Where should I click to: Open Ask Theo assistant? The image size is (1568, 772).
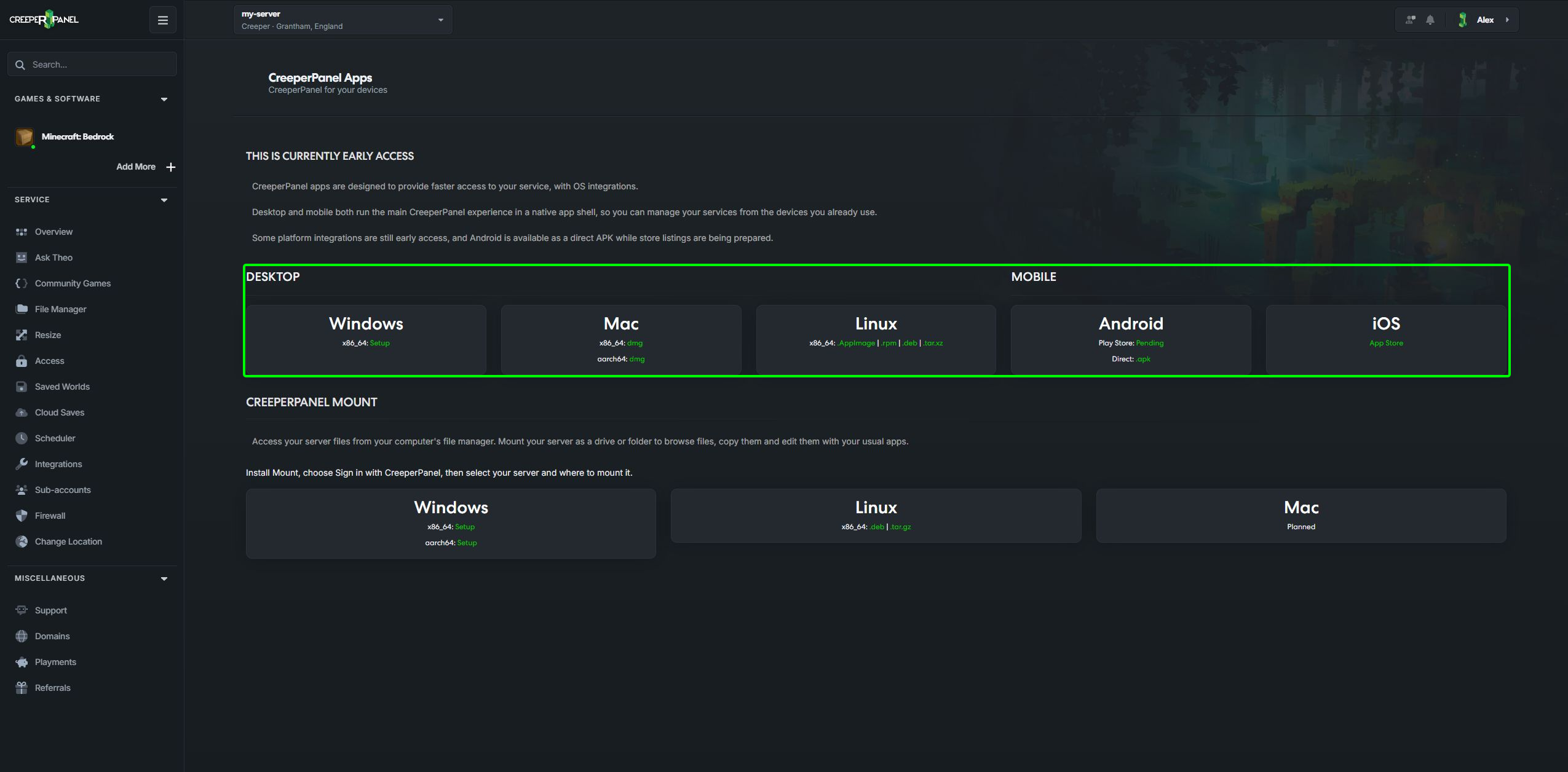coord(53,258)
